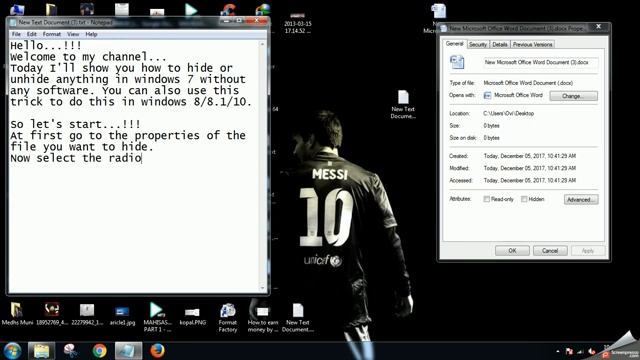Image resolution: width=640 pixels, height=360 pixels.
Task: Switch to the Details tab
Action: point(500,44)
